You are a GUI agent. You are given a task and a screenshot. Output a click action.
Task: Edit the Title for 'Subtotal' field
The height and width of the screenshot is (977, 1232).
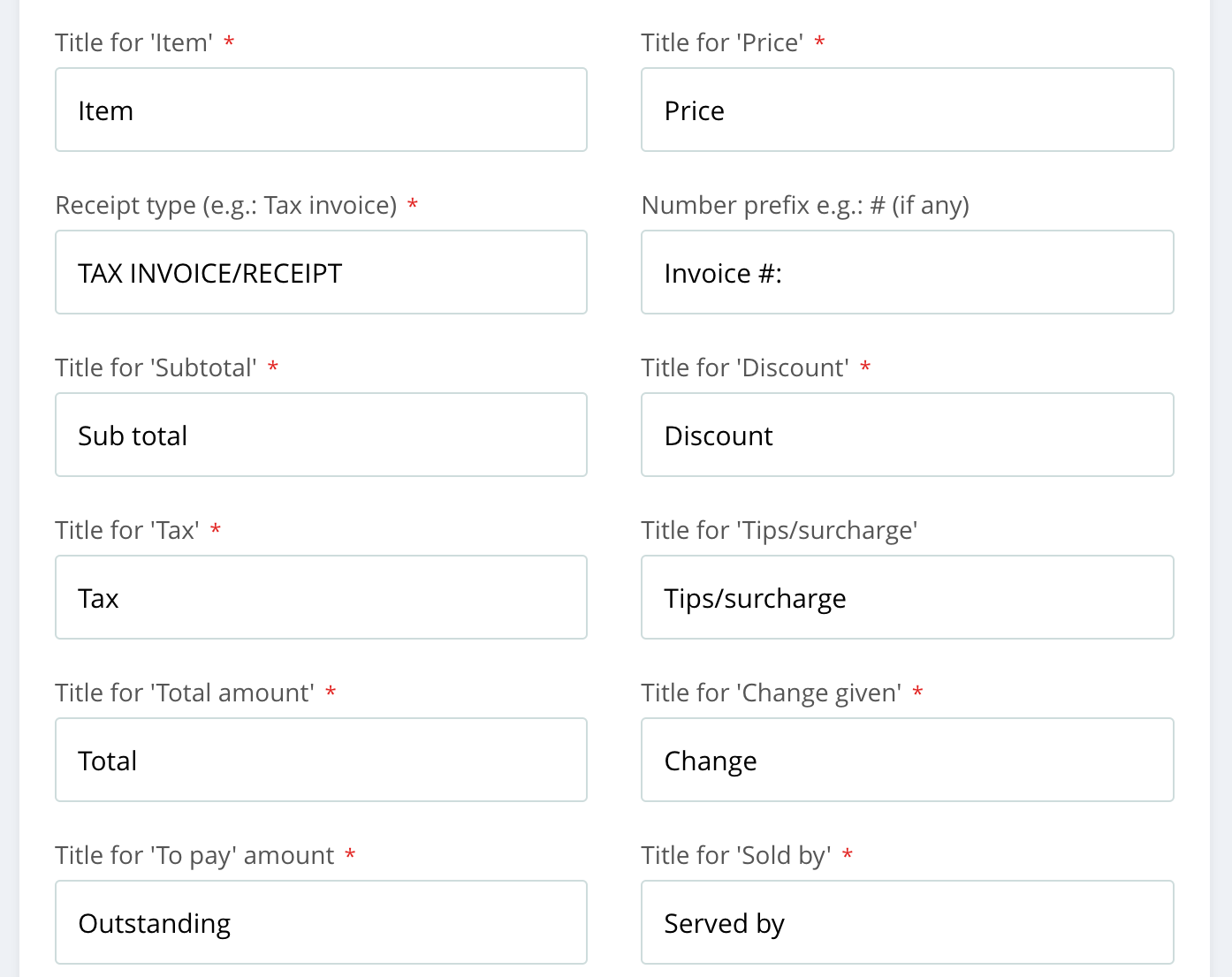tap(321, 435)
